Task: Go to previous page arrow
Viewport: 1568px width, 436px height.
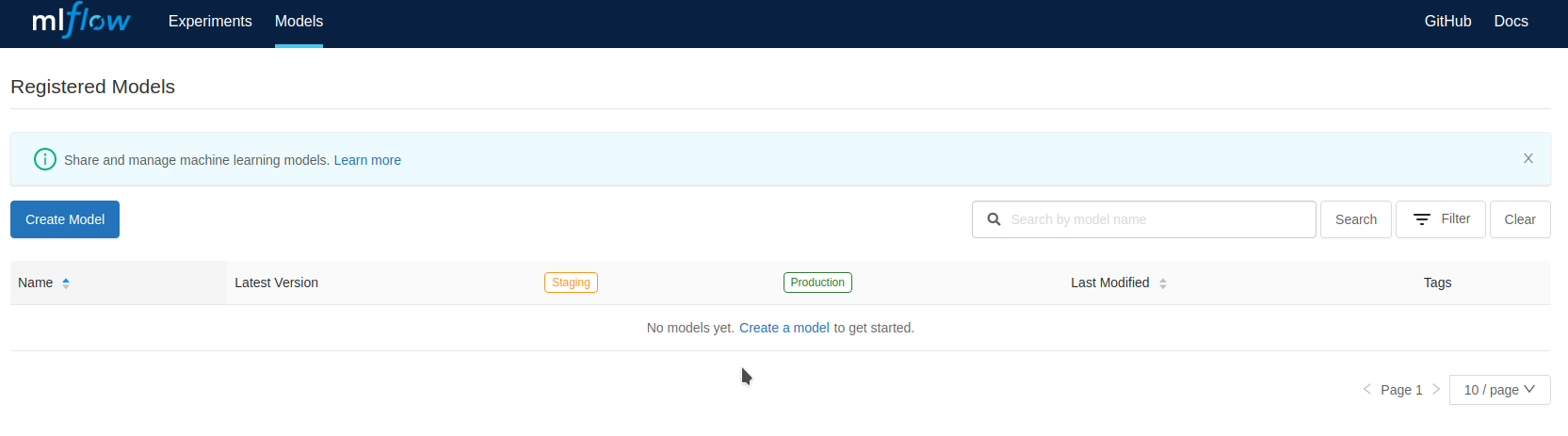Action: [1366, 389]
